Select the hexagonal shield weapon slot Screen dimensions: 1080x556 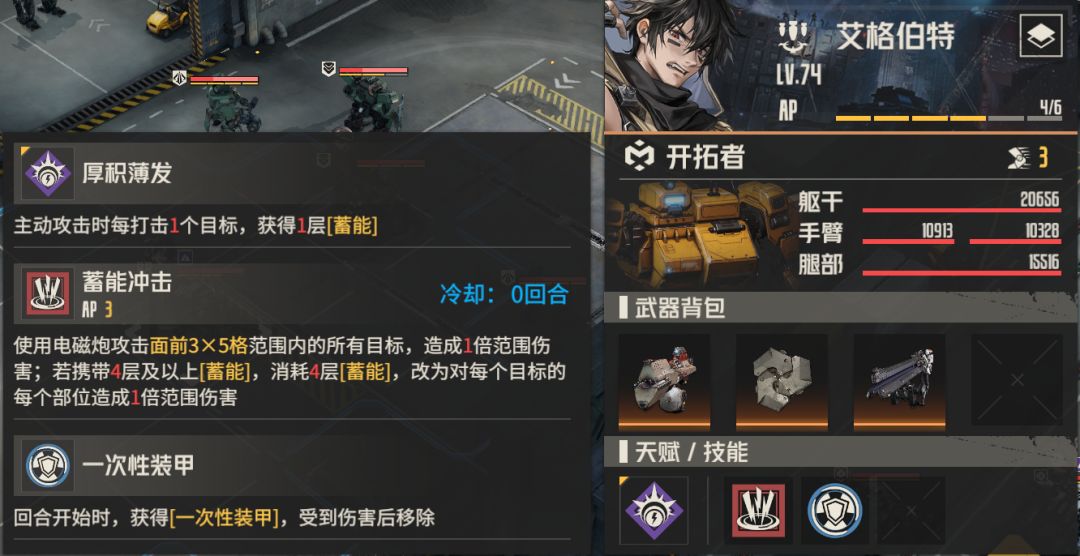pos(782,380)
